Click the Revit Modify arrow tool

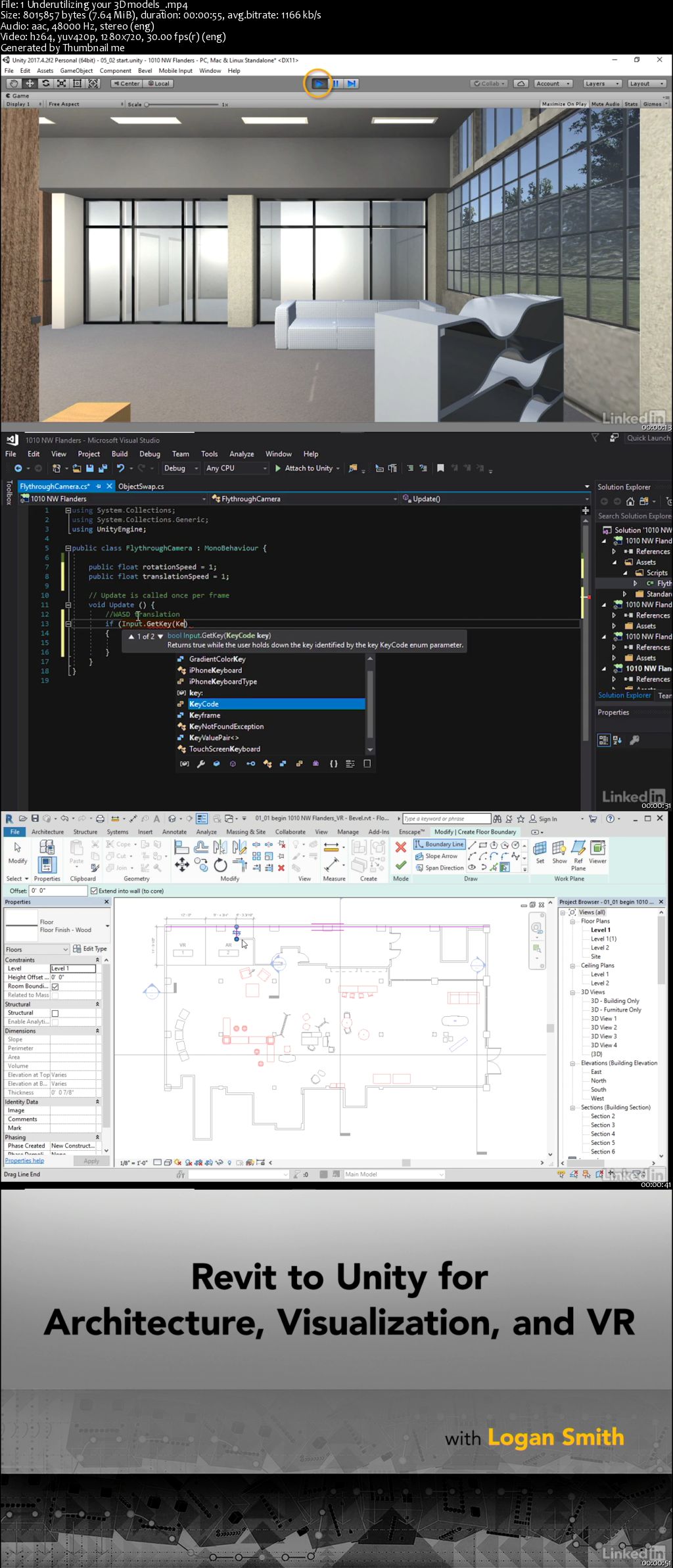18,852
